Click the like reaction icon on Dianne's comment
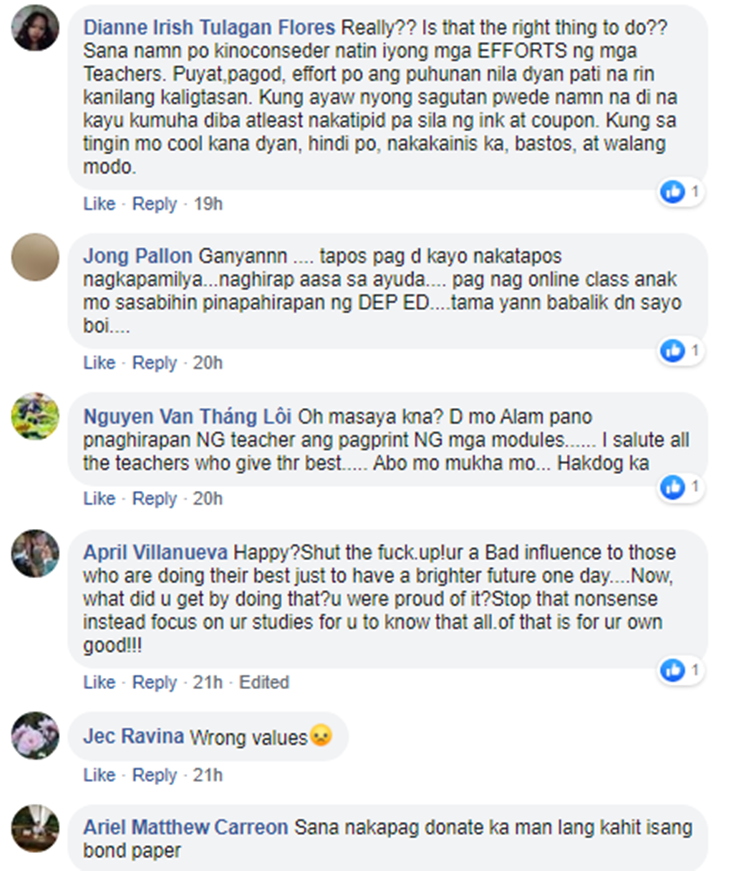This screenshot has width=750, height=871. [673, 192]
